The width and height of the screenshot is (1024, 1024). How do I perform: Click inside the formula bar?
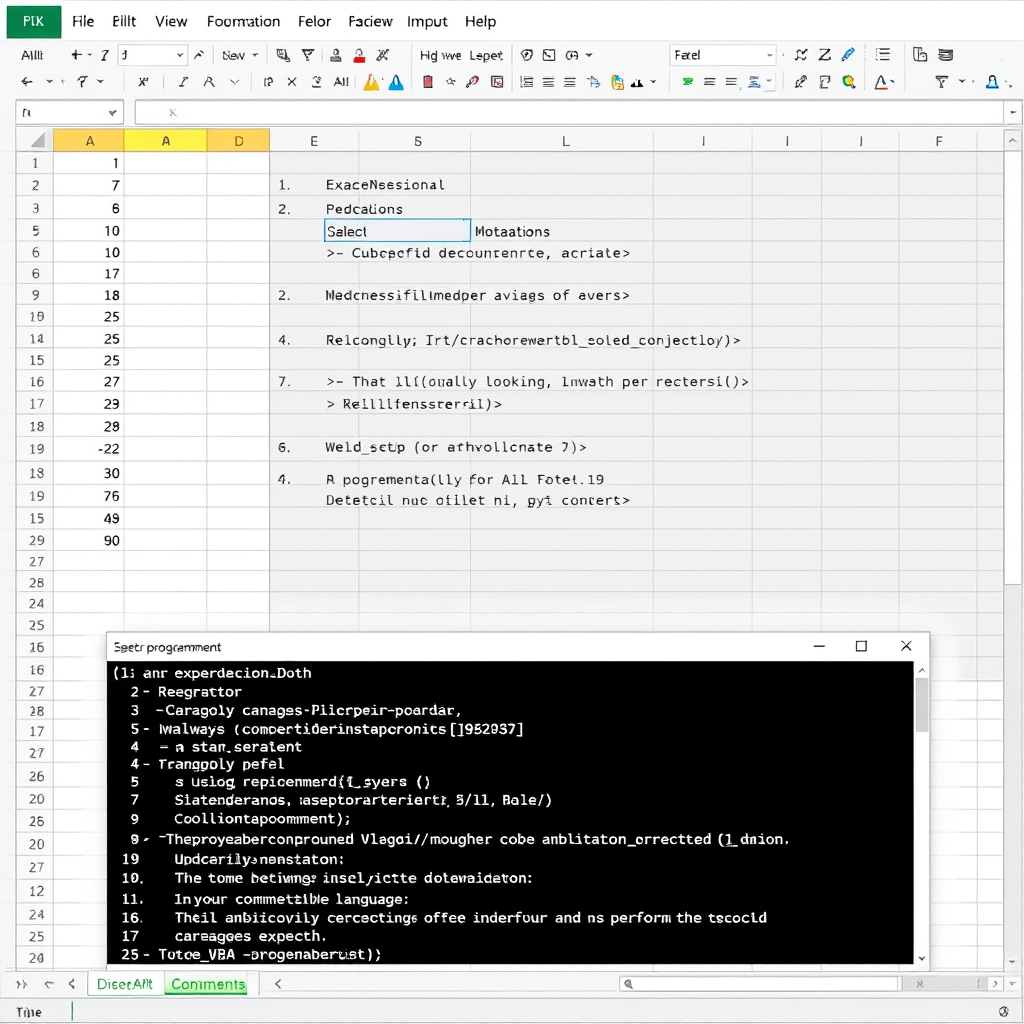(570, 112)
